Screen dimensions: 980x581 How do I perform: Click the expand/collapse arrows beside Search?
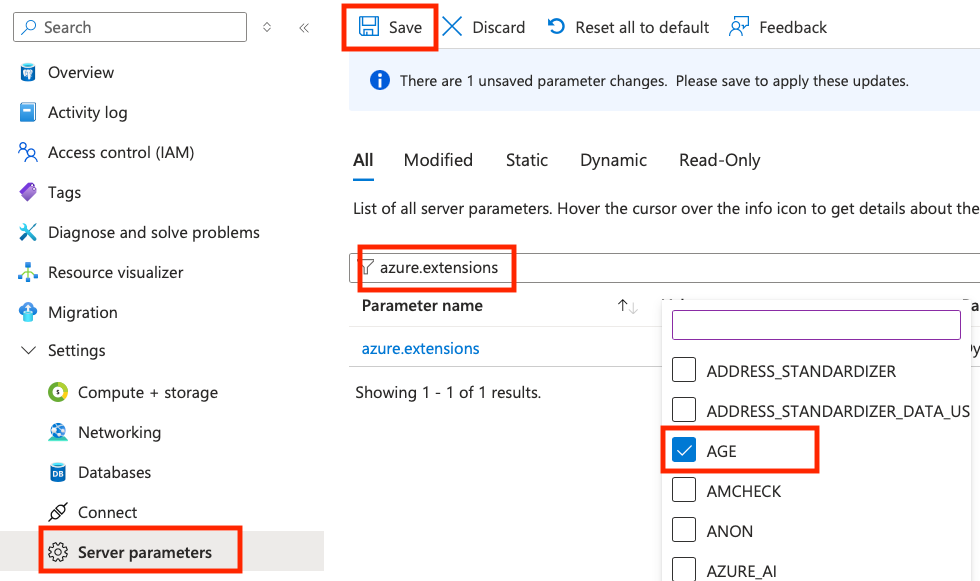click(267, 27)
